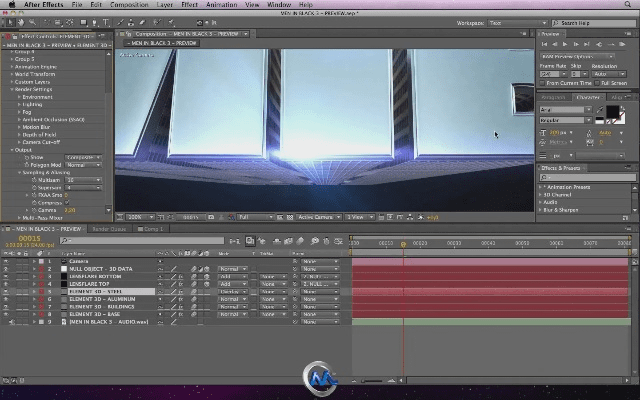The width and height of the screenshot is (640, 400).
Task: Select the Hand tool
Action: (x=19, y=21)
